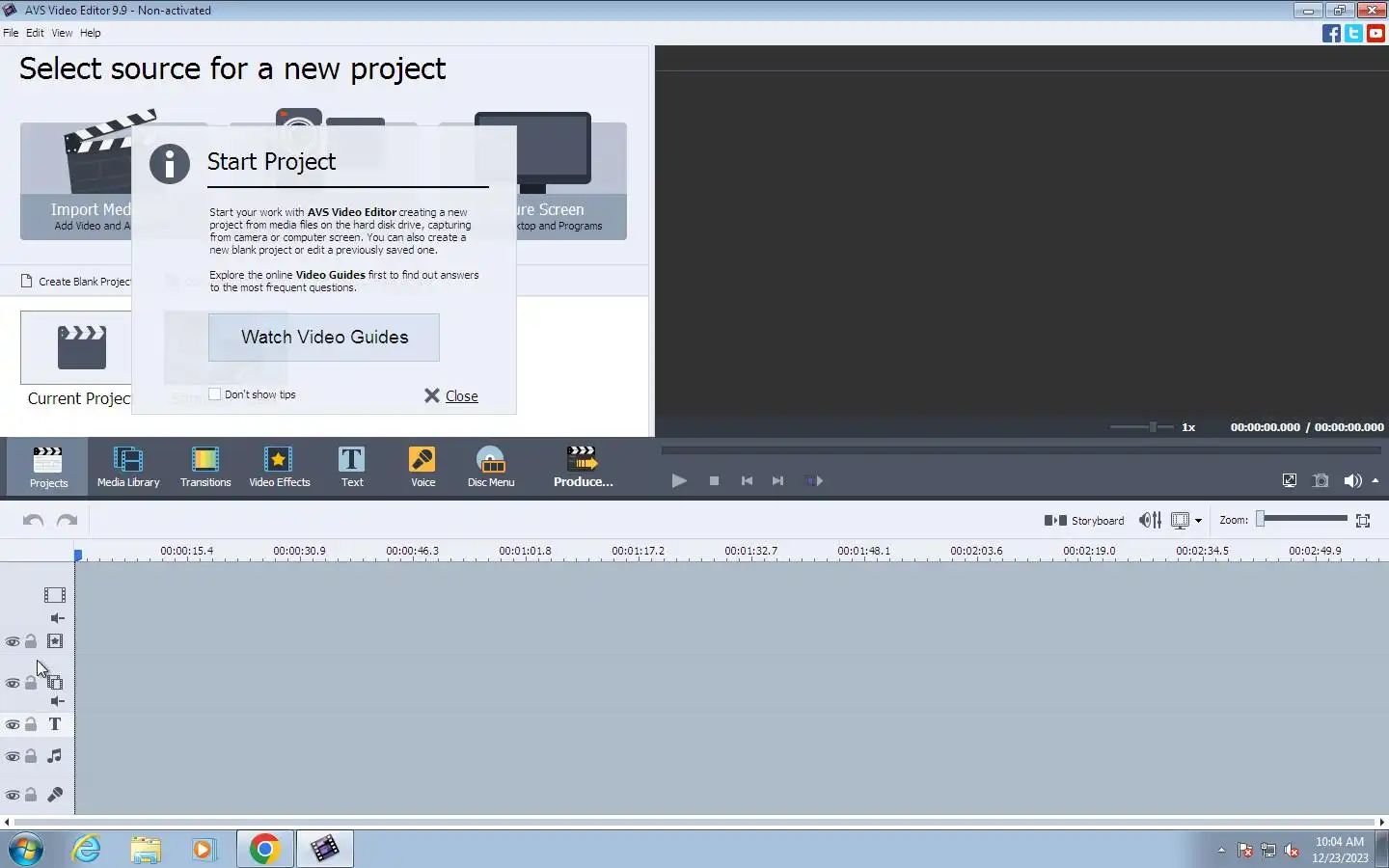Open the View menu

tap(62, 33)
